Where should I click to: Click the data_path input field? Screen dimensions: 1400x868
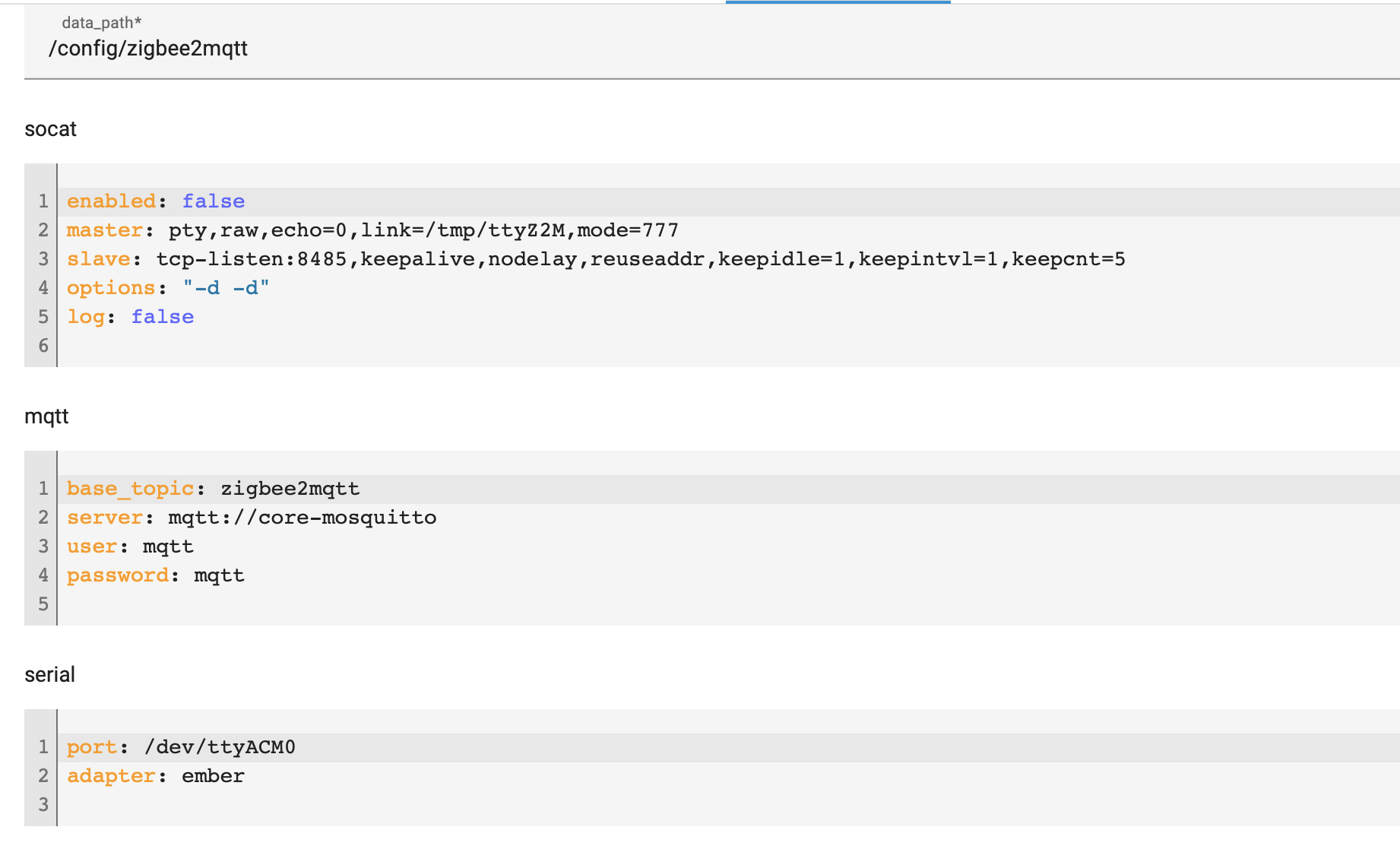pos(711,42)
